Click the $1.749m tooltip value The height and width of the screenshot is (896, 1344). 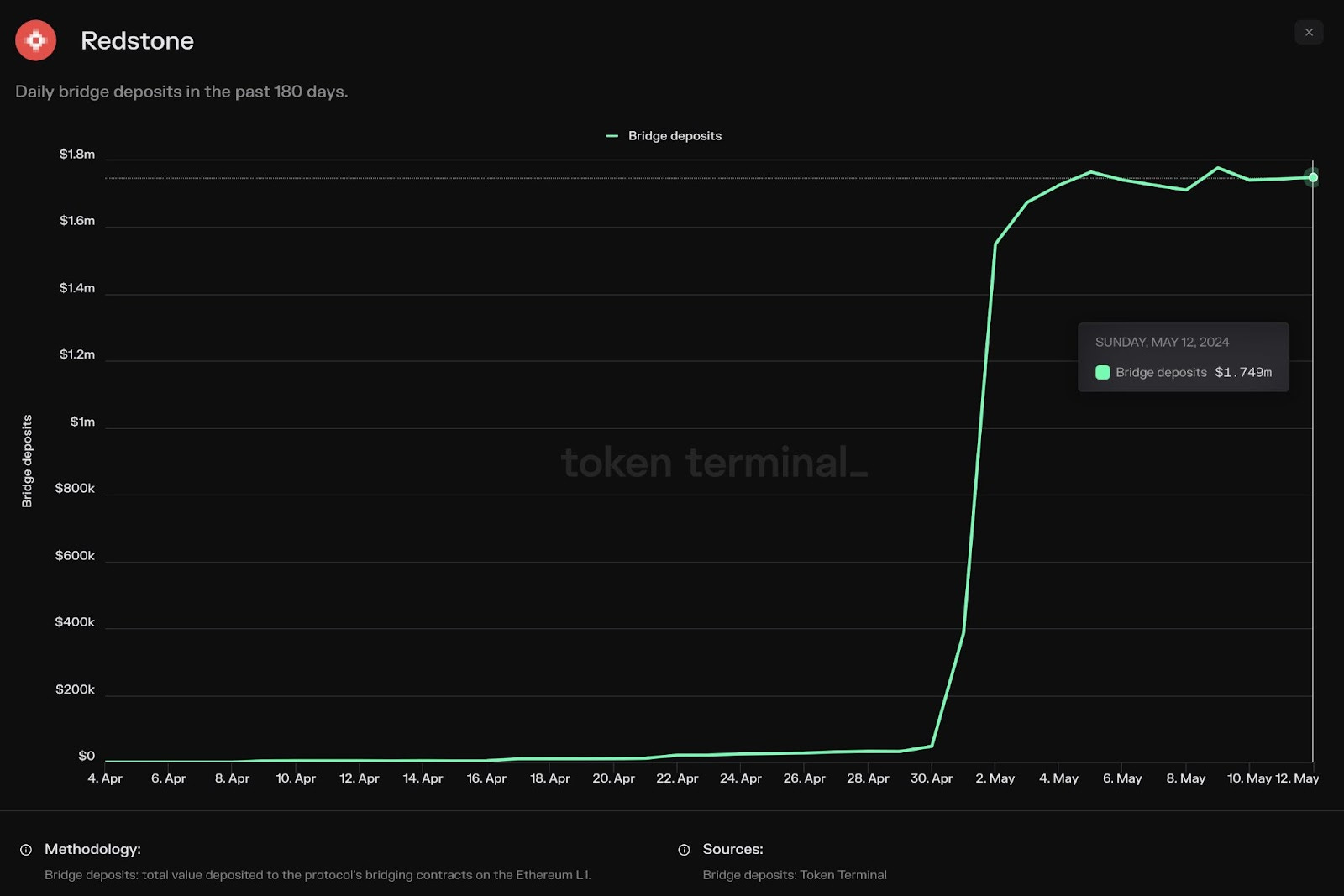pyautogui.click(x=1243, y=372)
